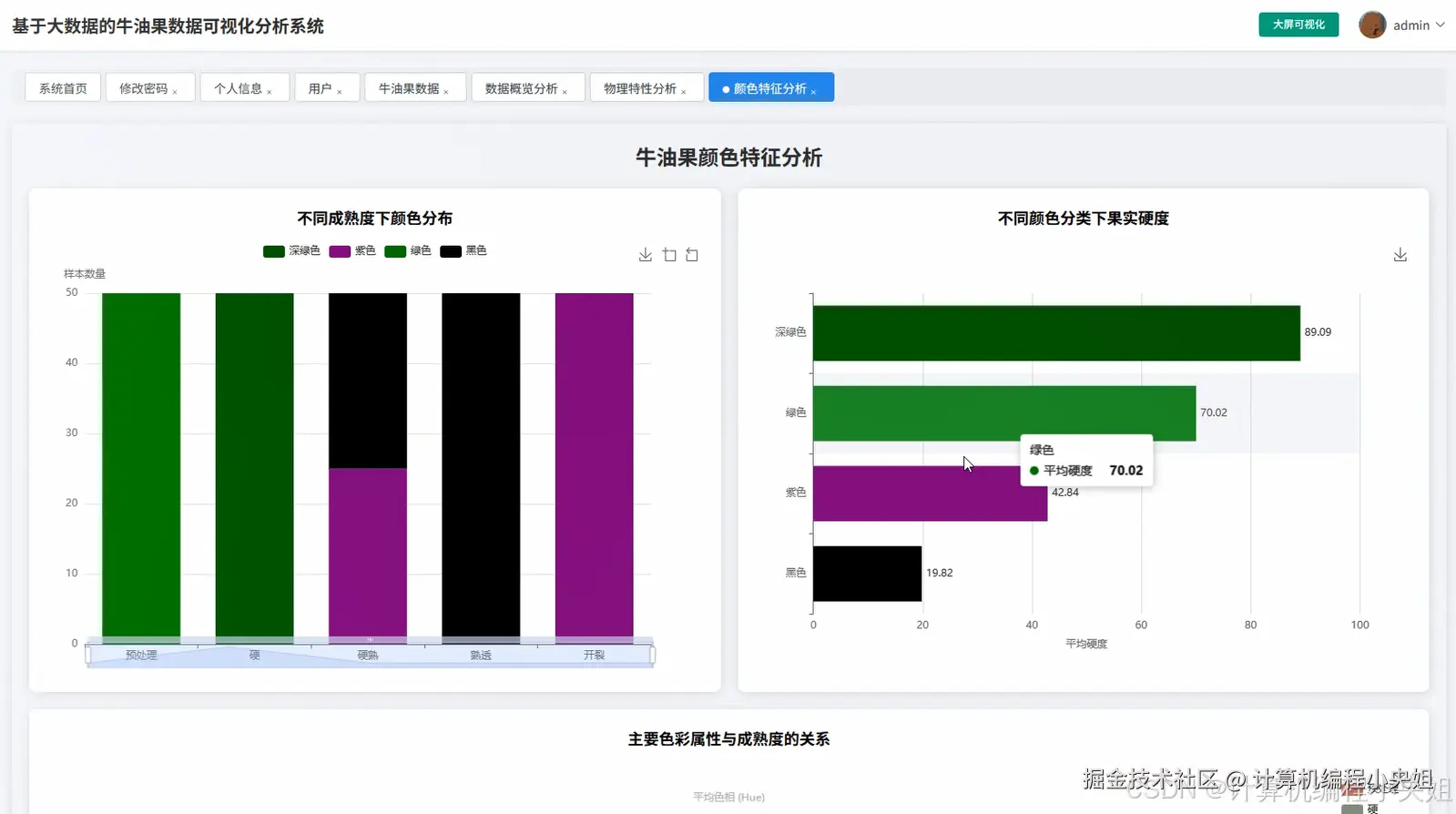Close the 牛油果数据 tab
This screenshot has height=814, width=1456.
(x=446, y=91)
